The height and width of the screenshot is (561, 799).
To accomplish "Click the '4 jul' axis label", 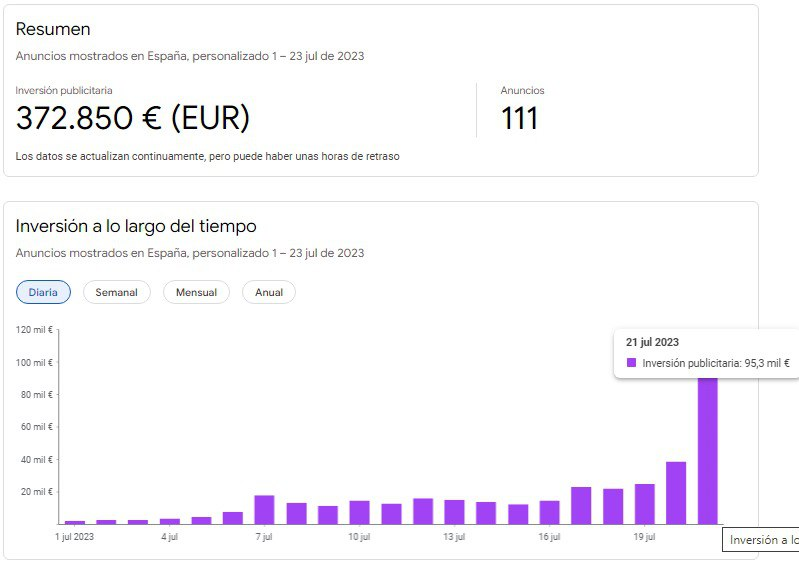I will tap(170, 537).
